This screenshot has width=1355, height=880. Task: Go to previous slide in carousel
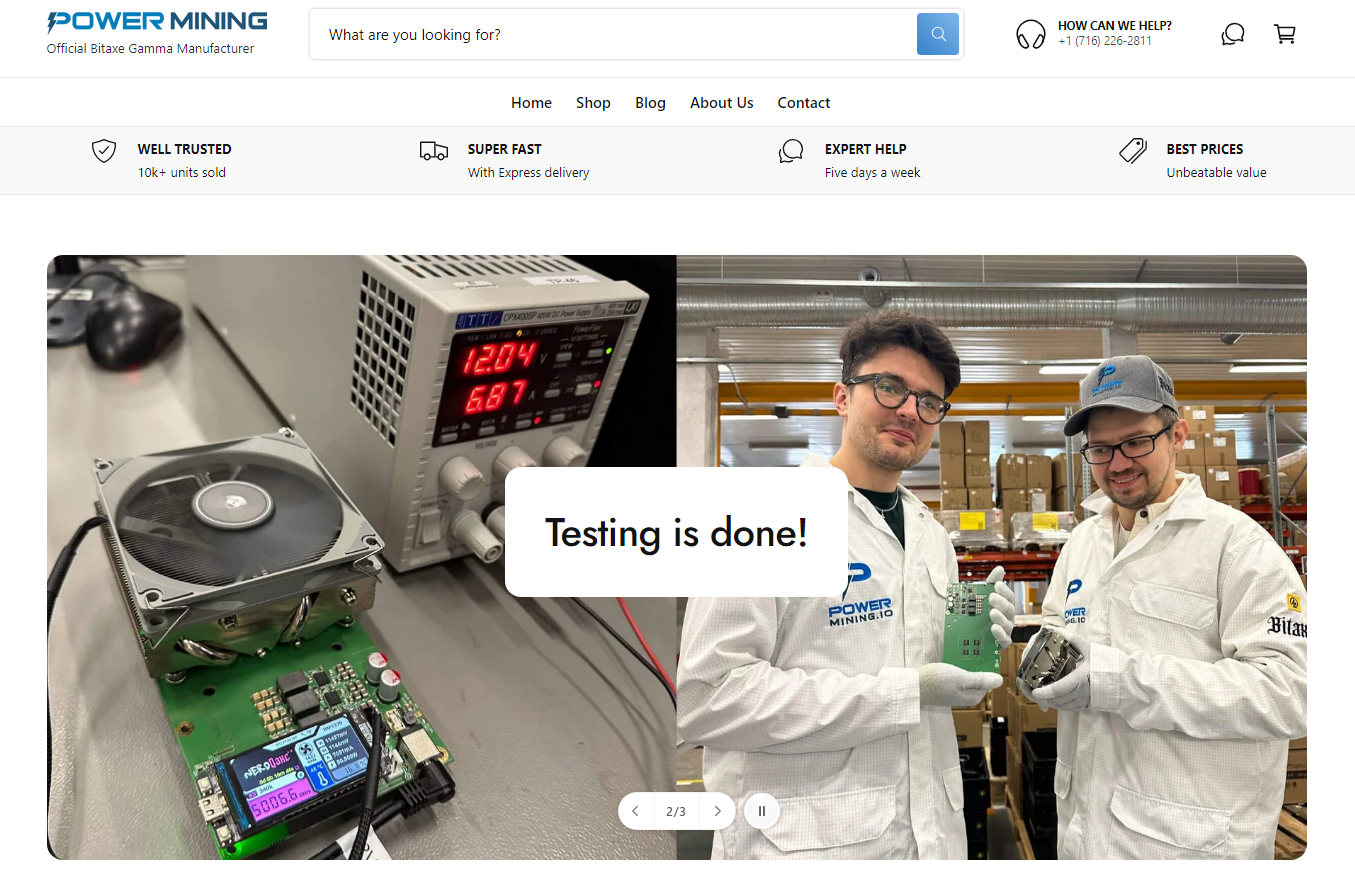[635, 811]
